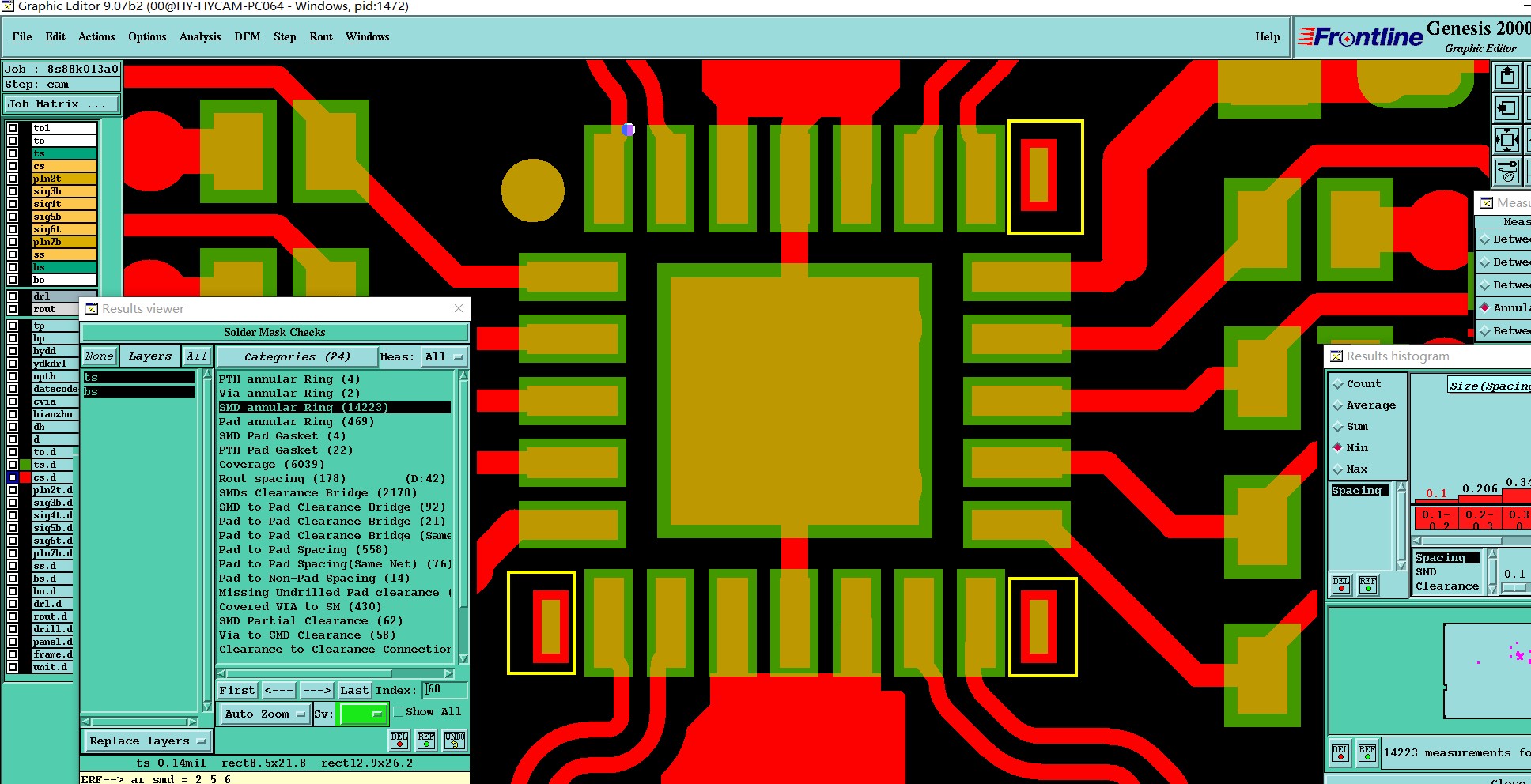Open the Help menu
Viewport: 1531px width, 784px height.
point(1267,37)
